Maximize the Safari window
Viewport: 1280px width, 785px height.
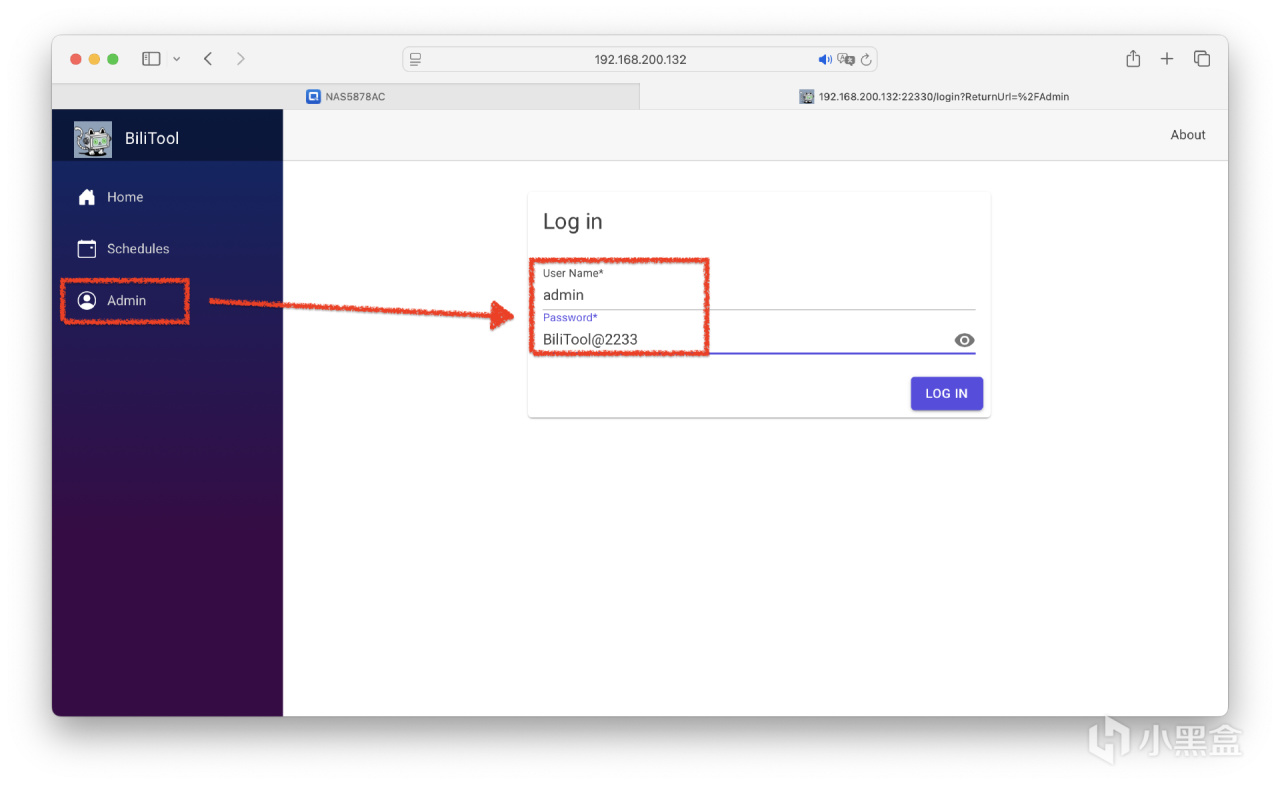[x=113, y=59]
